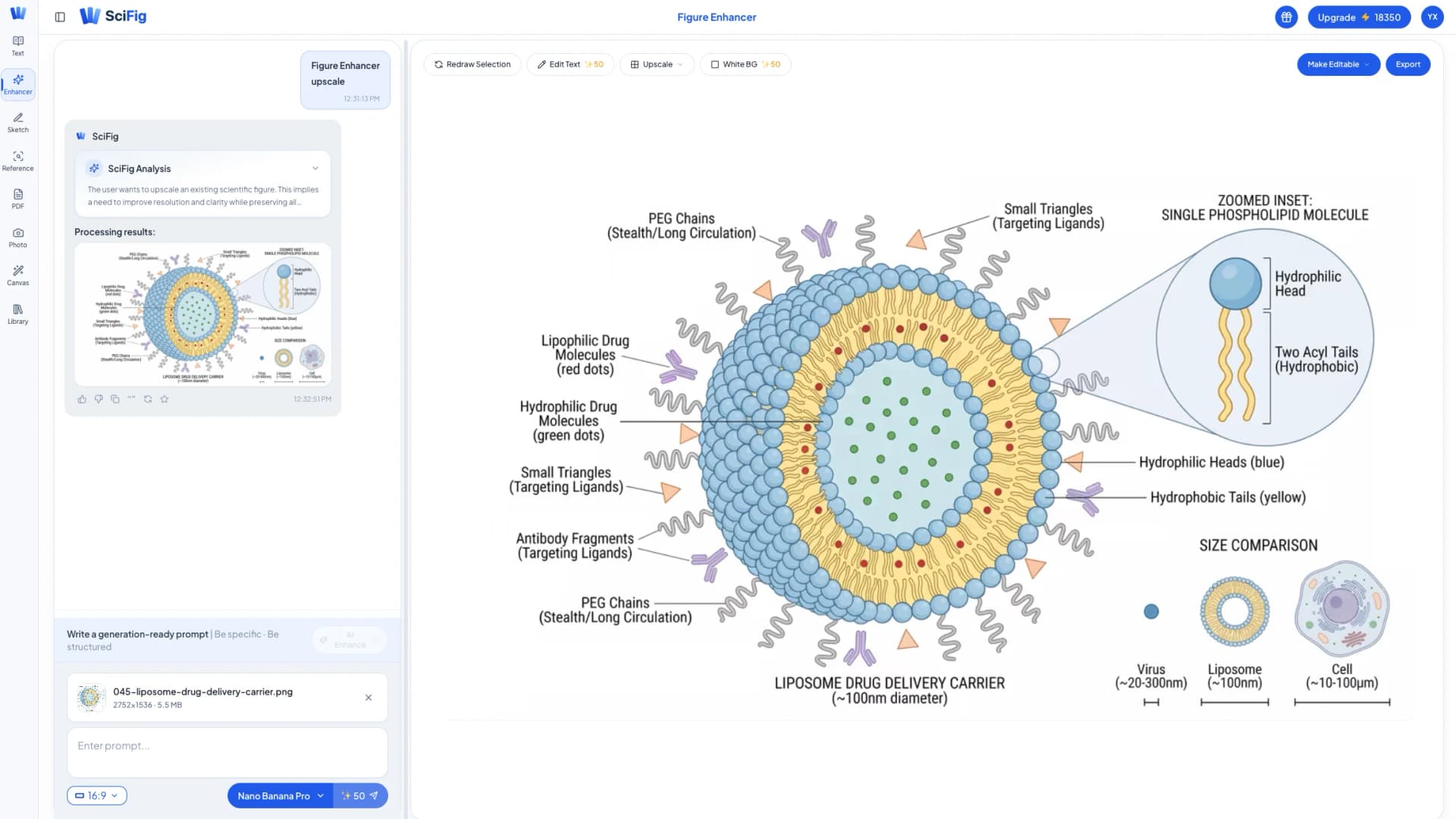Select the PDF tool icon

click(17, 199)
